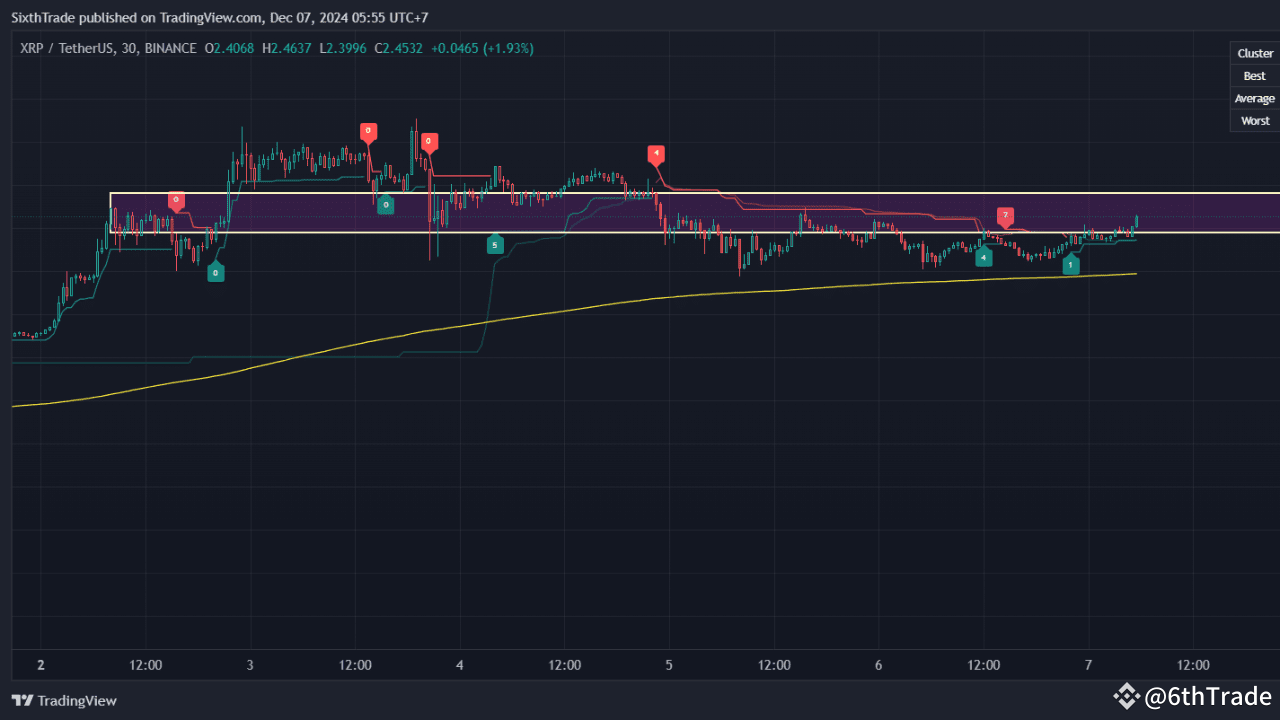Switch to the Cluster tab in the panel
The height and width of the screenshot is (720, 1280).
click(x=1254, y=52)
